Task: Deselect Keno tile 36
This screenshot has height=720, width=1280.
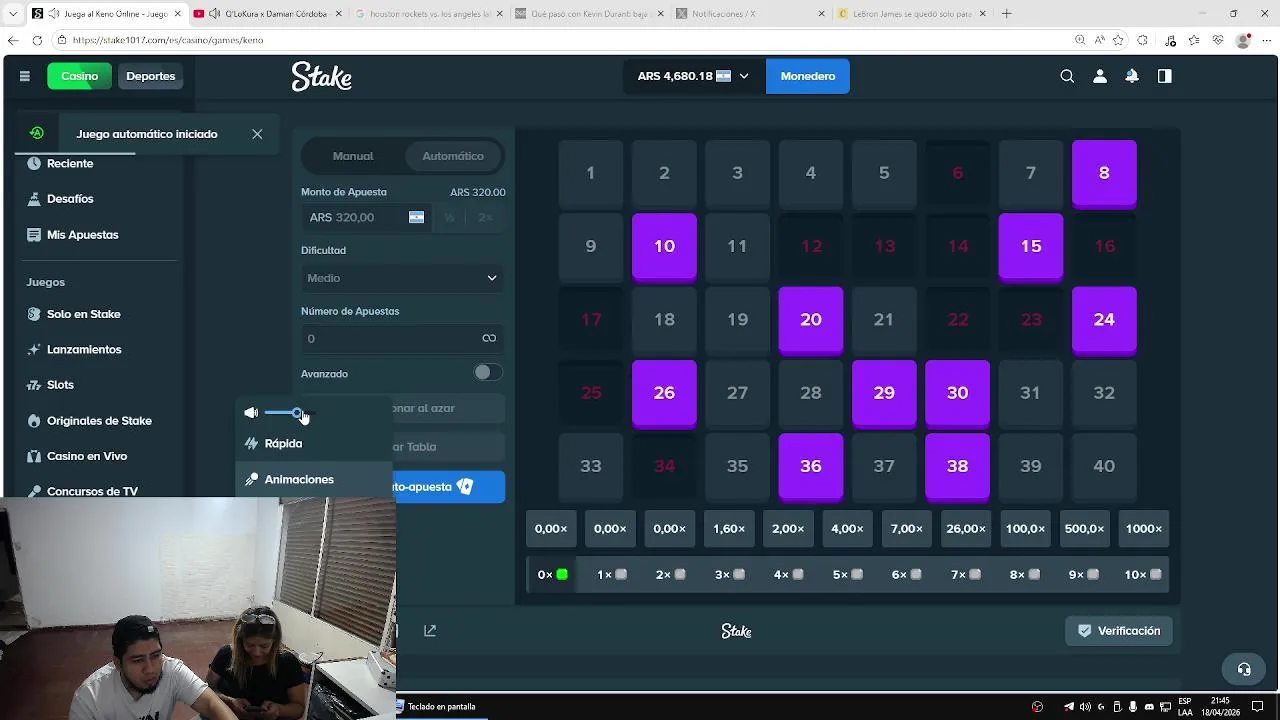Action: pyautogui.click(x=811, y=466)
